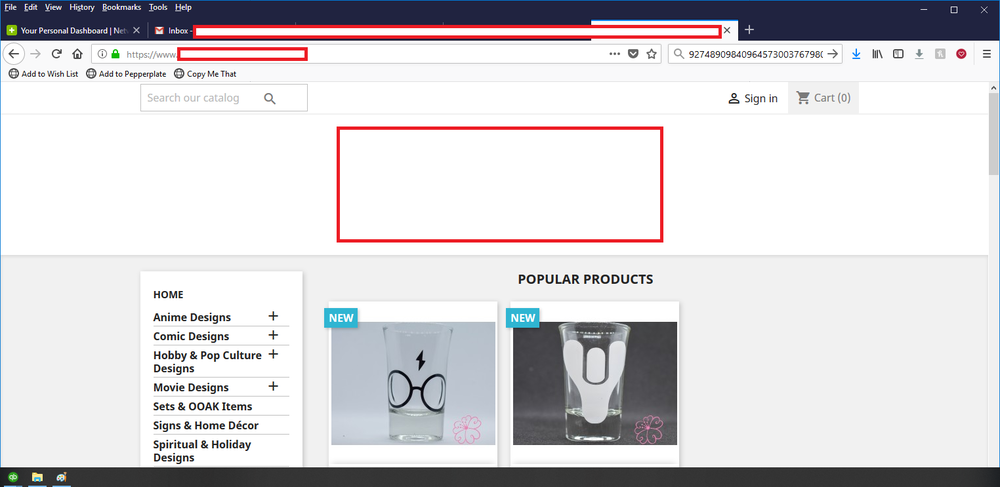The image size is (1000, 487).
Task: Open page actions three-dot menu
Action: 615,54
